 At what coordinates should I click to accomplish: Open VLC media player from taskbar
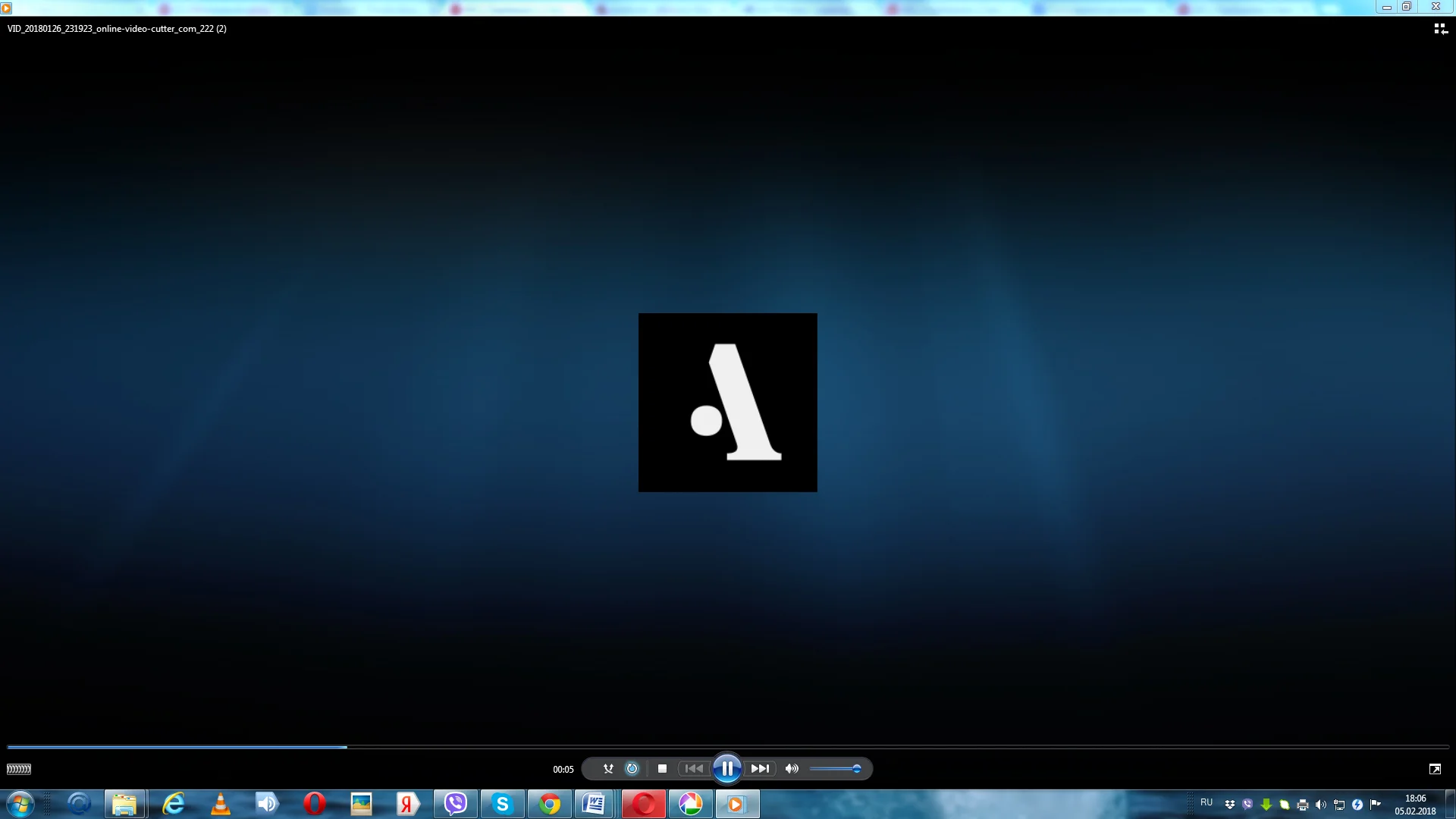(x=221, y=804)
